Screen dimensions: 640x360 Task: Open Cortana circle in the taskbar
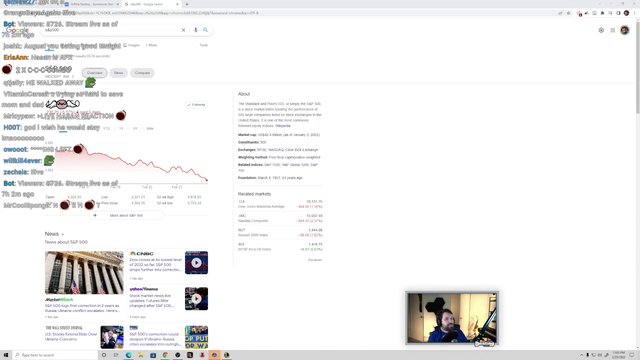pyautogui.click(x=104, y=355)
